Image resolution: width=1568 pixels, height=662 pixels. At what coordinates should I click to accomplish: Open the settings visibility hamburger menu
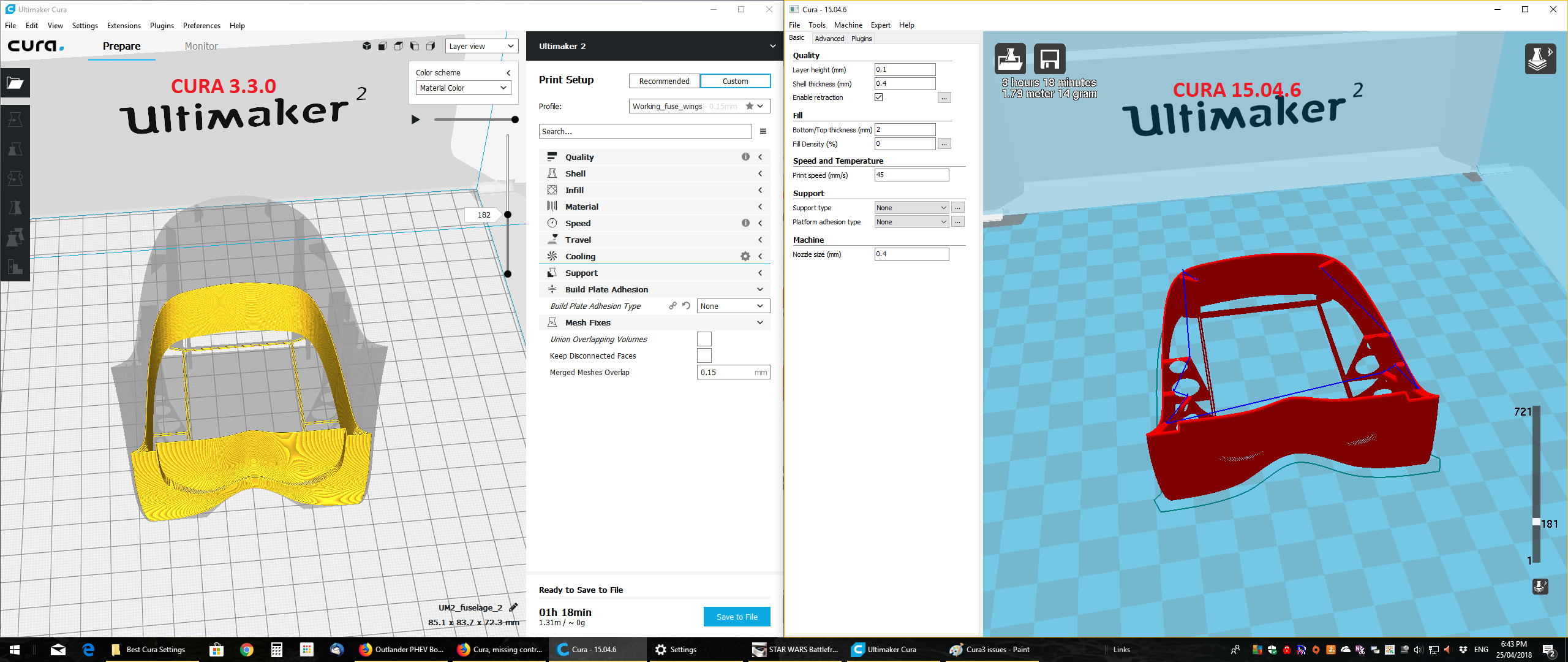point(763,131)
